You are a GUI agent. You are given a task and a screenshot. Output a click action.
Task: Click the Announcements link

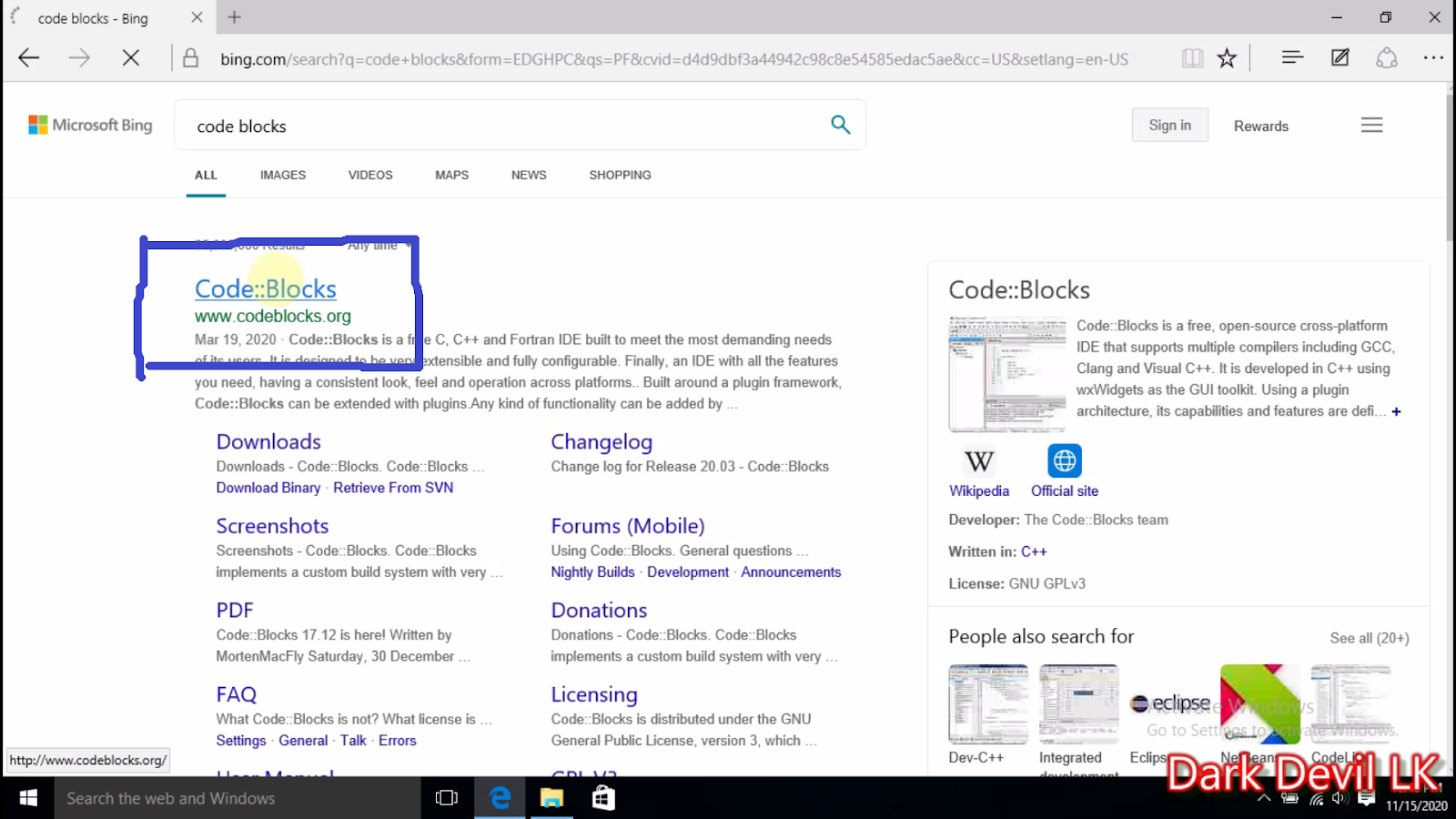coord(791,571)
